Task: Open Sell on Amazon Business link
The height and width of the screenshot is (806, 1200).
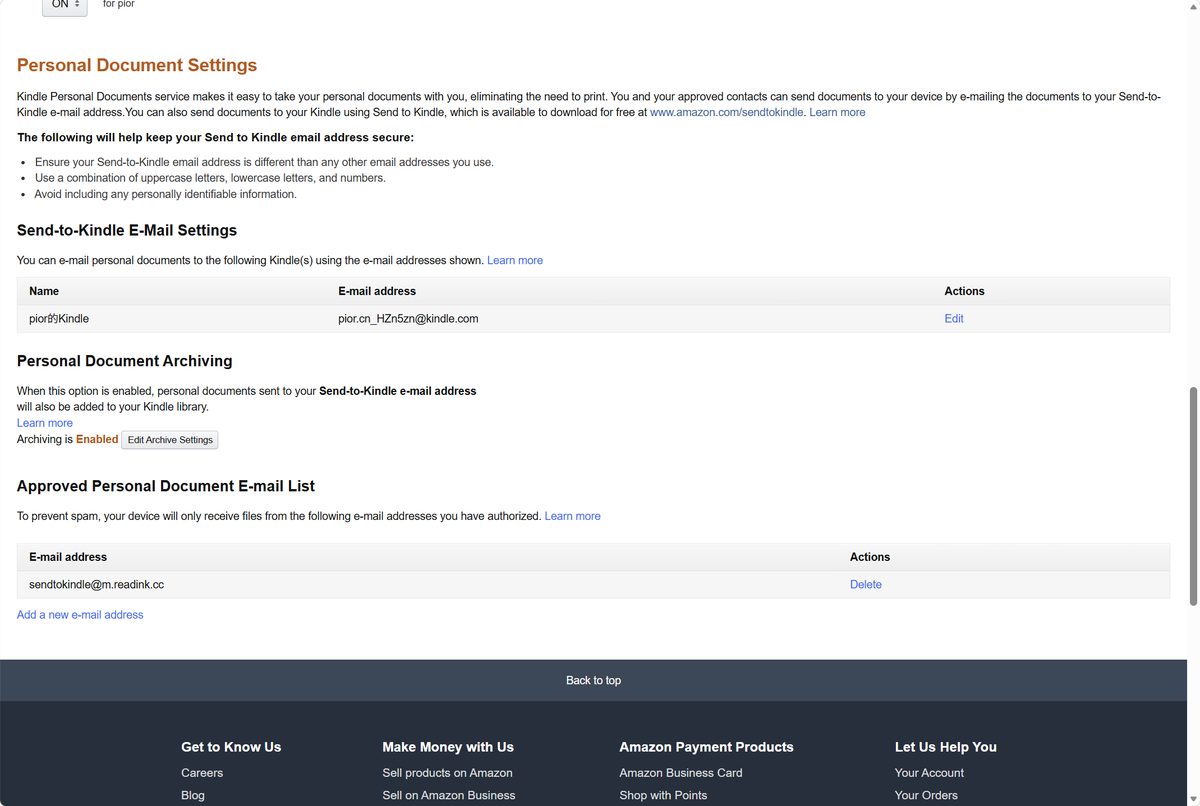Action: pos(449,795)
